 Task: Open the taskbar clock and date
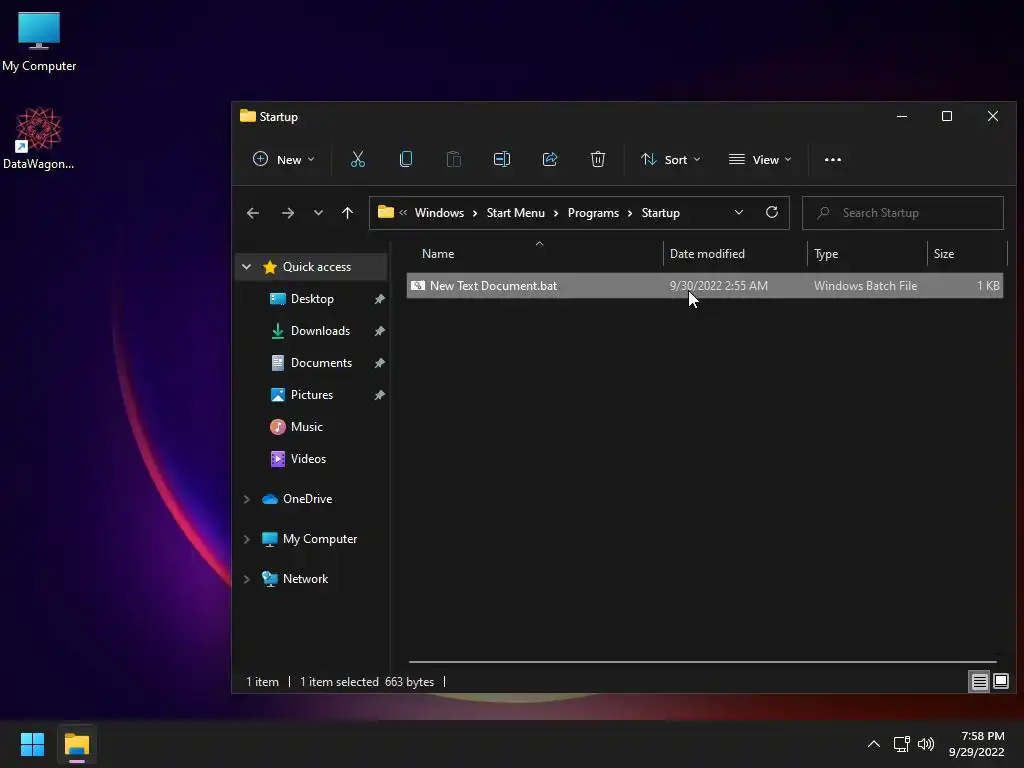tap(976, 744)
